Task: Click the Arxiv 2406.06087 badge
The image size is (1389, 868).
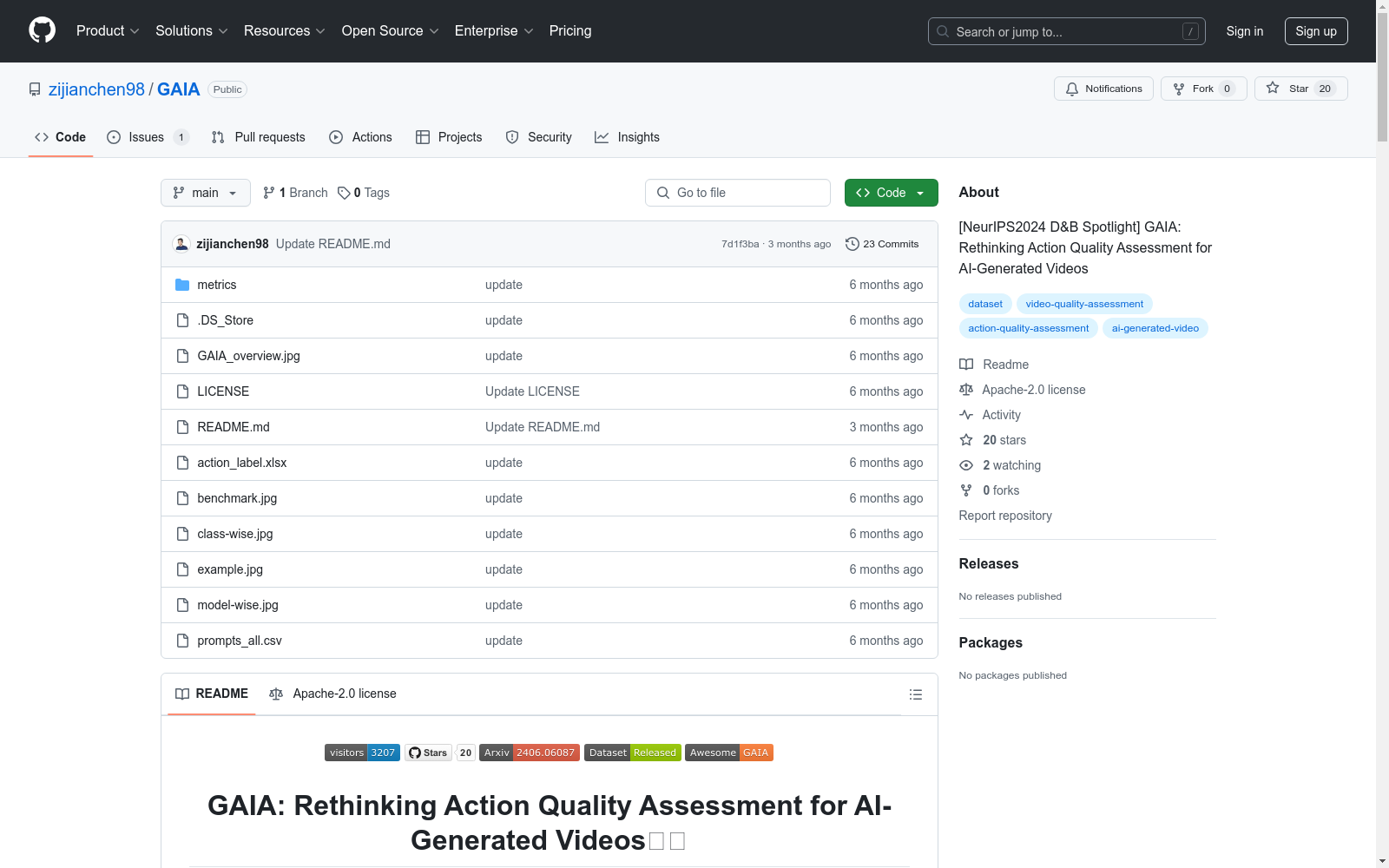Action: tap(530, 753)
